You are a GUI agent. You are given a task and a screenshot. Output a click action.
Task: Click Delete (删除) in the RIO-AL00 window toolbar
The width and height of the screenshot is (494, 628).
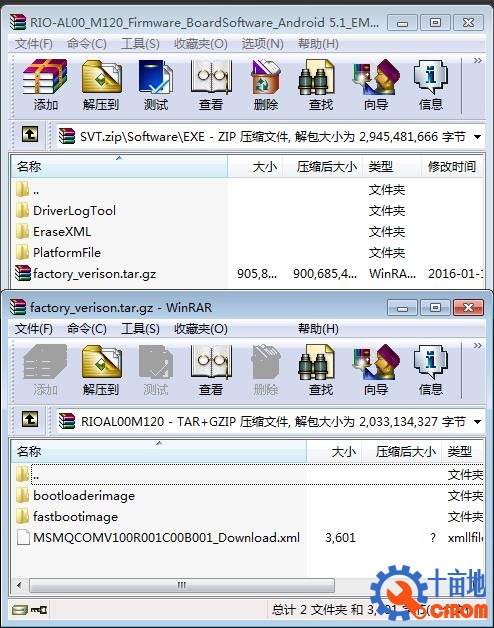click(x=266, y=85)
